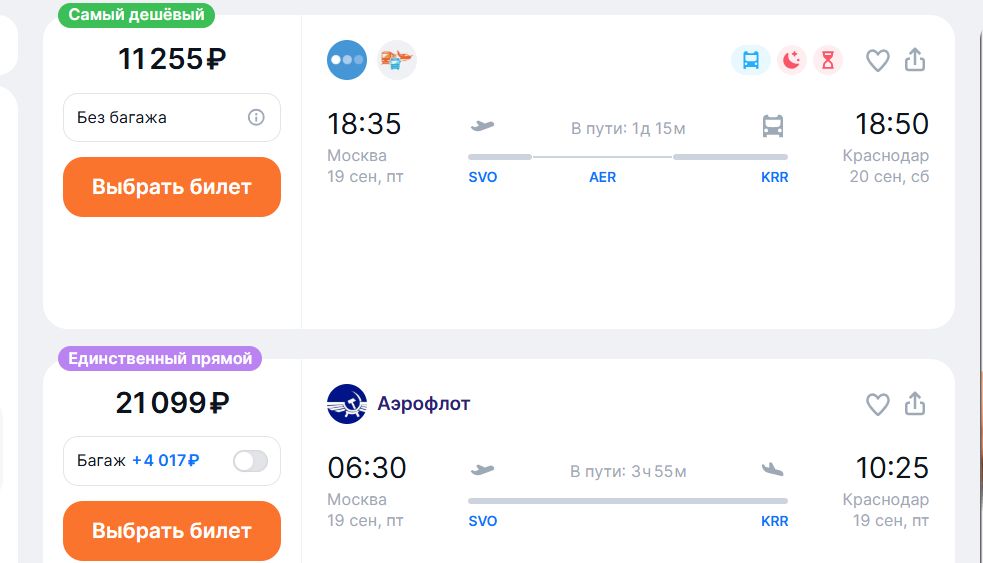Click the 'Самый дешёвый' green badge
The image size is (983, 563).
tap(137, 15)
